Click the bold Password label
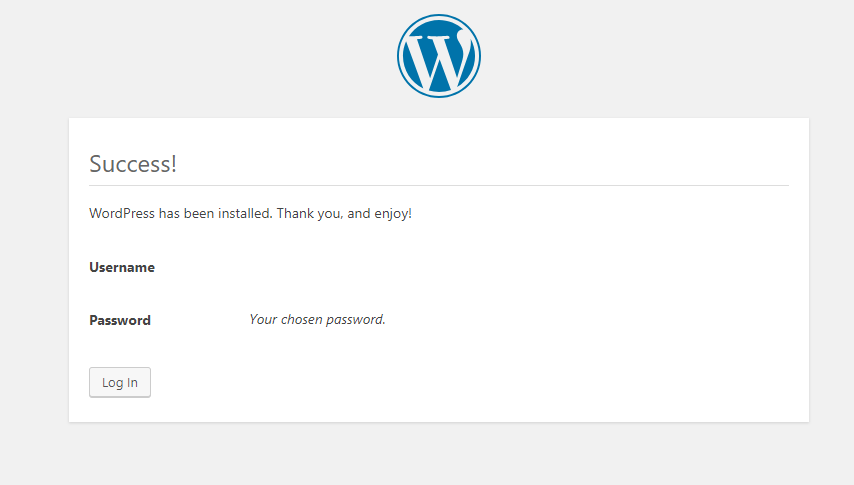 tap(120, 320)
